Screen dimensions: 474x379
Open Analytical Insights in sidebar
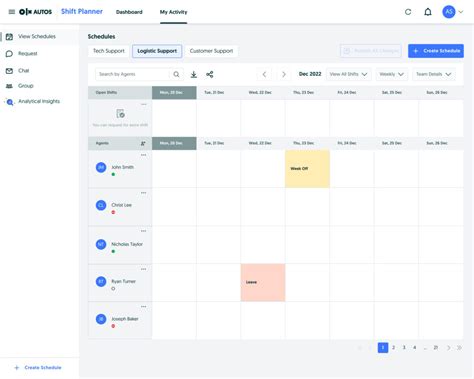coord(39,101)
